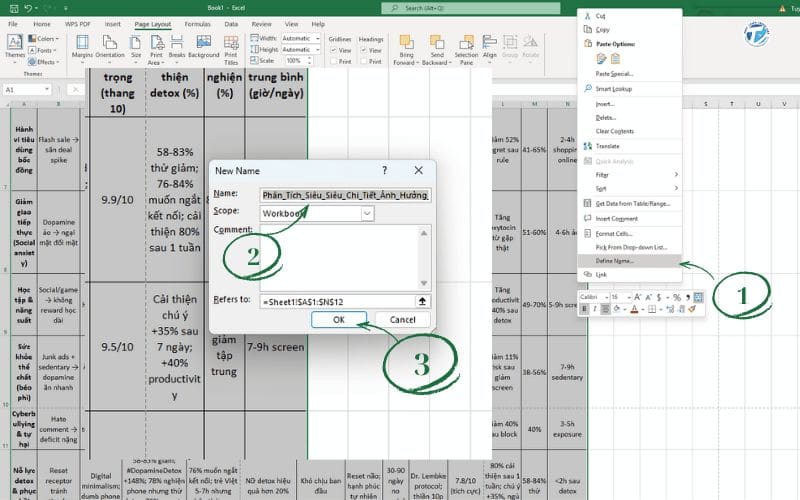This screenshot has height=500, width=800.
Task: Toggle the Headings Print checkbox
Action: pos(364,61)
